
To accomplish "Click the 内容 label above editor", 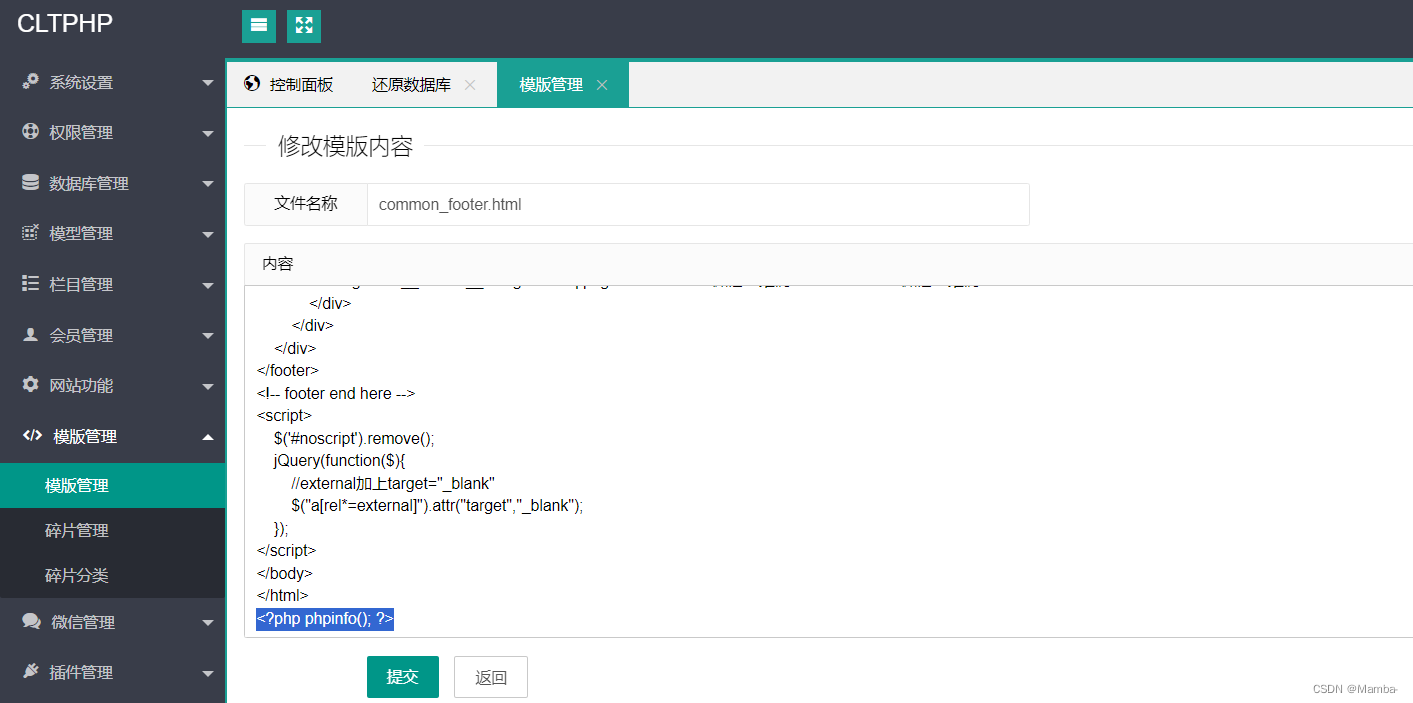I will 278,264.
